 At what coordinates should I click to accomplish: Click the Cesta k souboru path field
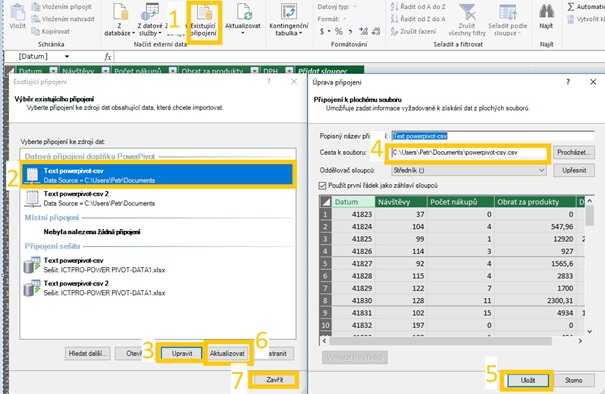click(468, 152)
